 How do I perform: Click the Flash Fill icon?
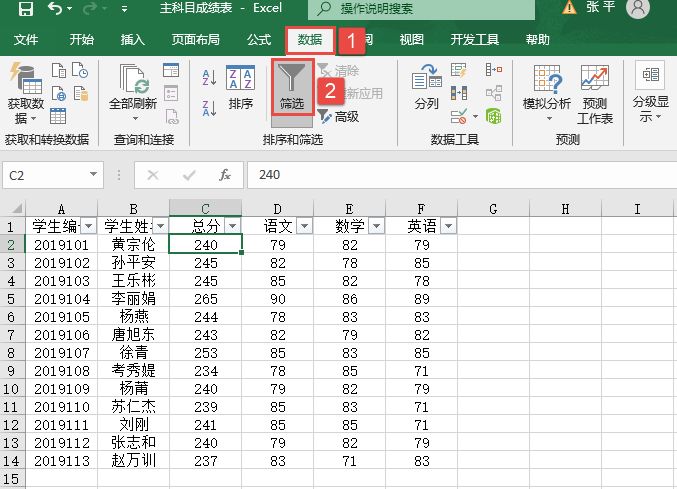point(459,69)
